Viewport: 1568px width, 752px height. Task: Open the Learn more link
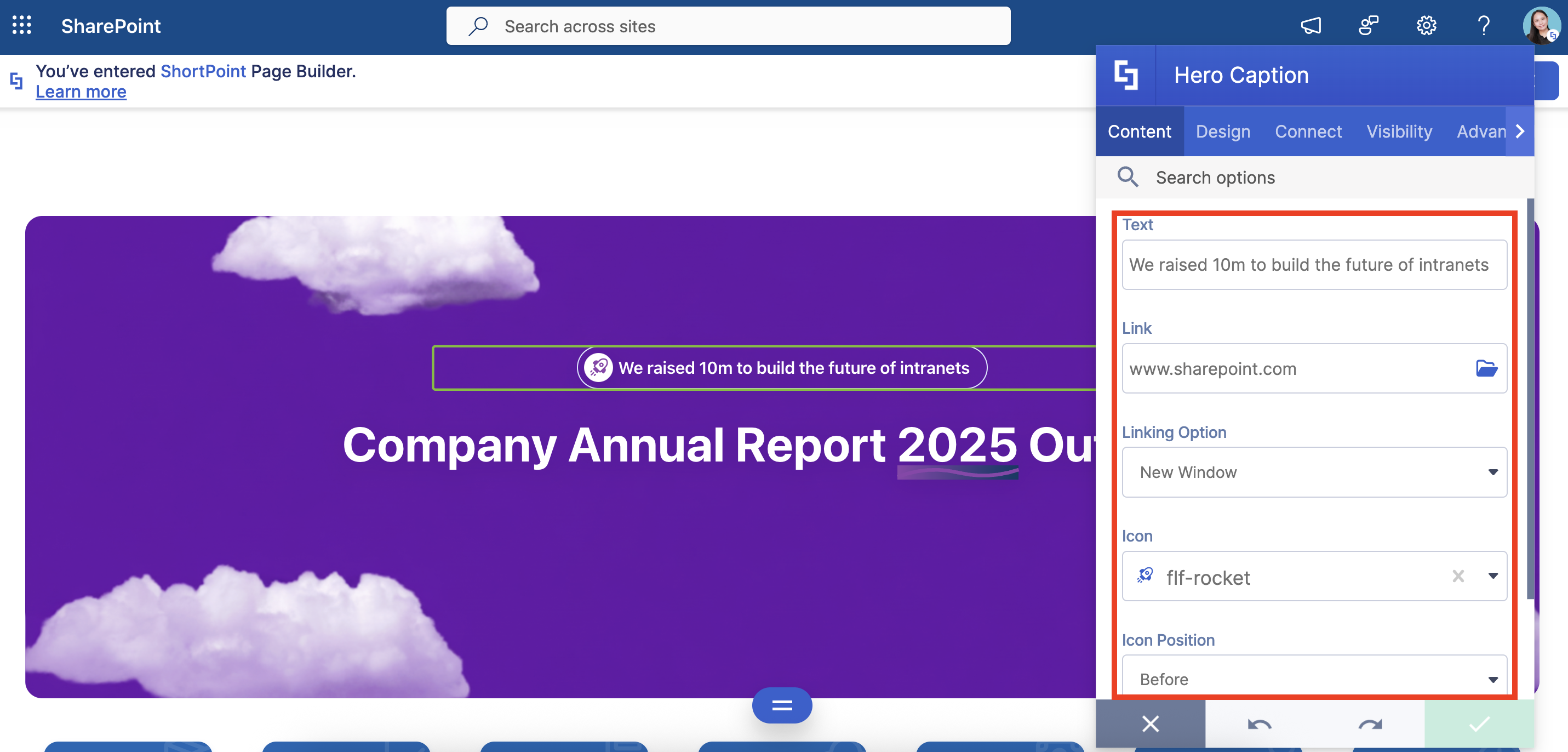tap(81, 92)
